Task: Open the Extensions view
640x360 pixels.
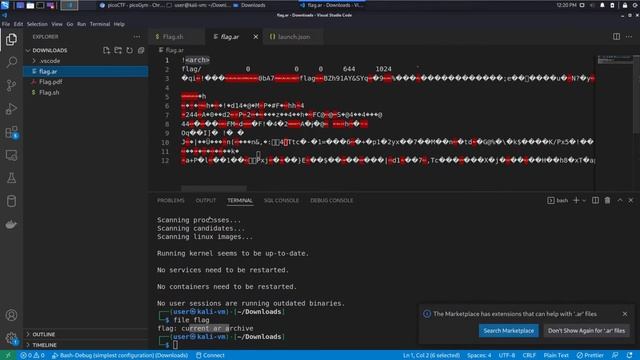Action: click(x=11, y=132)
